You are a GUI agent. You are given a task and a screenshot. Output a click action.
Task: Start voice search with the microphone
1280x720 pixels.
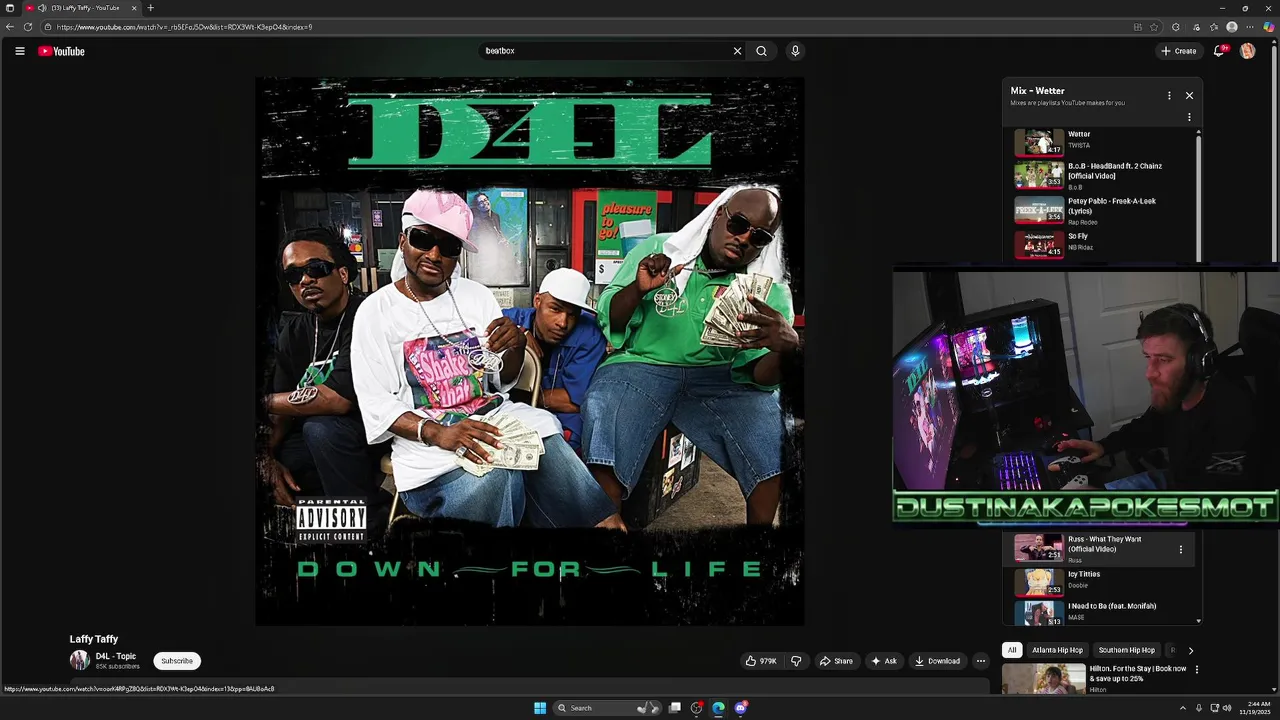pos(795,51)
